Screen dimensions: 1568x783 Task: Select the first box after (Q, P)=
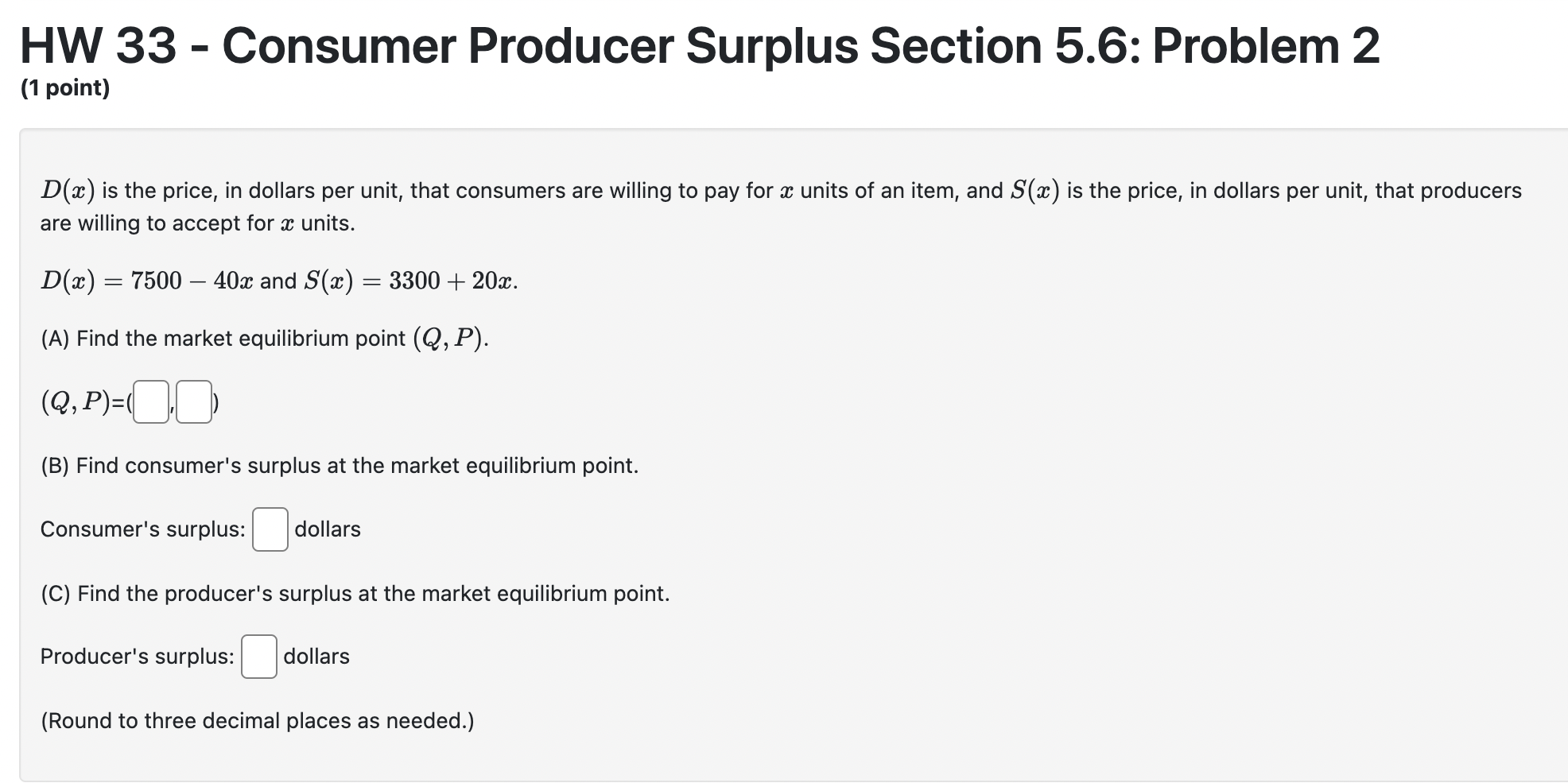[x=149, y=401]
